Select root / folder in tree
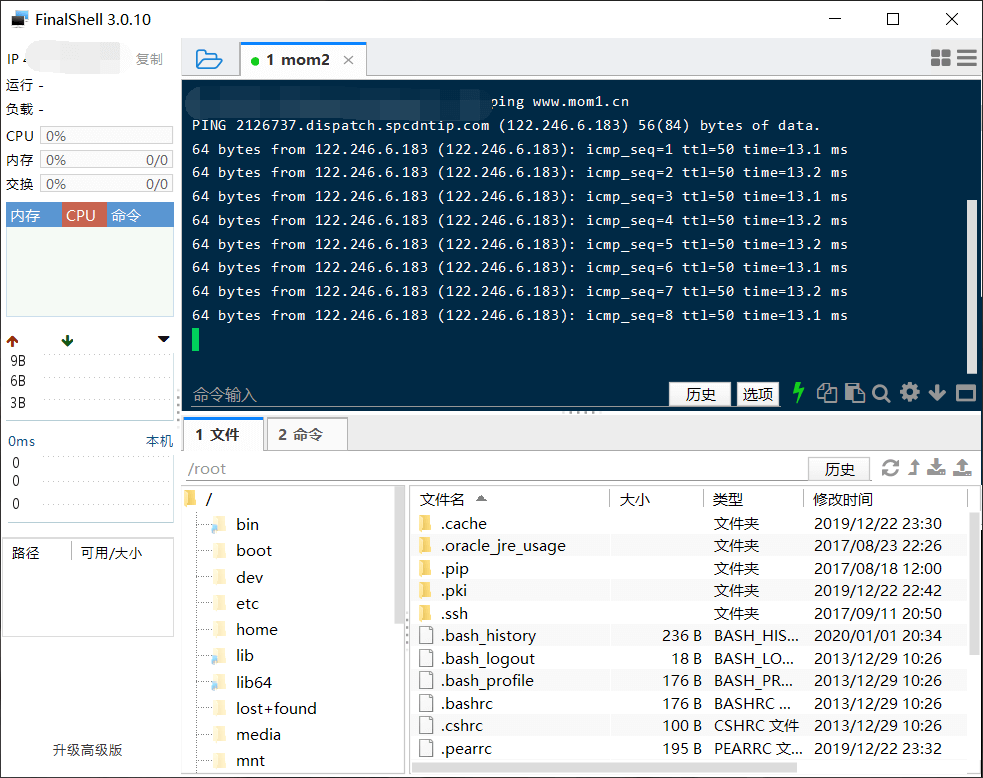983x778 pixels. tap(199, 499)
